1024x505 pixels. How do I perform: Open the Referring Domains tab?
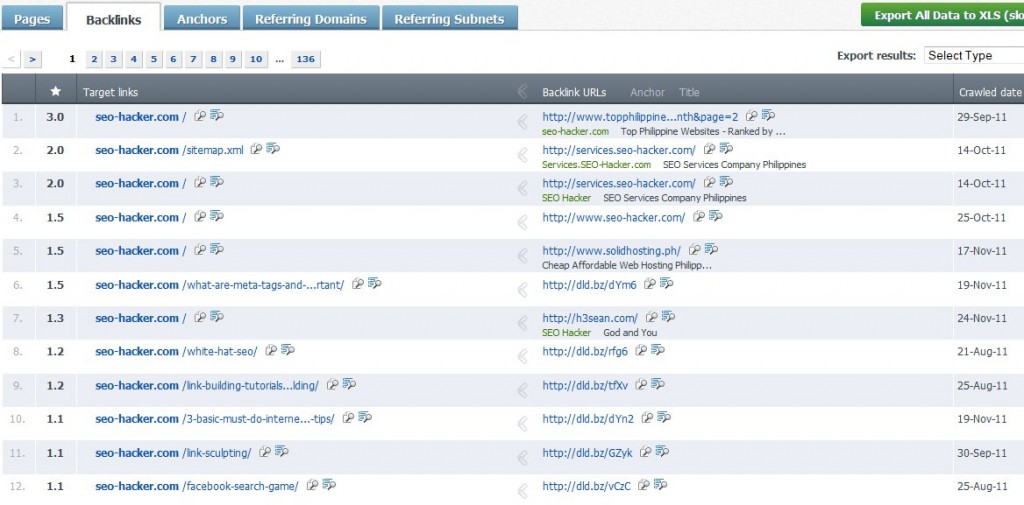pos(311,19)
